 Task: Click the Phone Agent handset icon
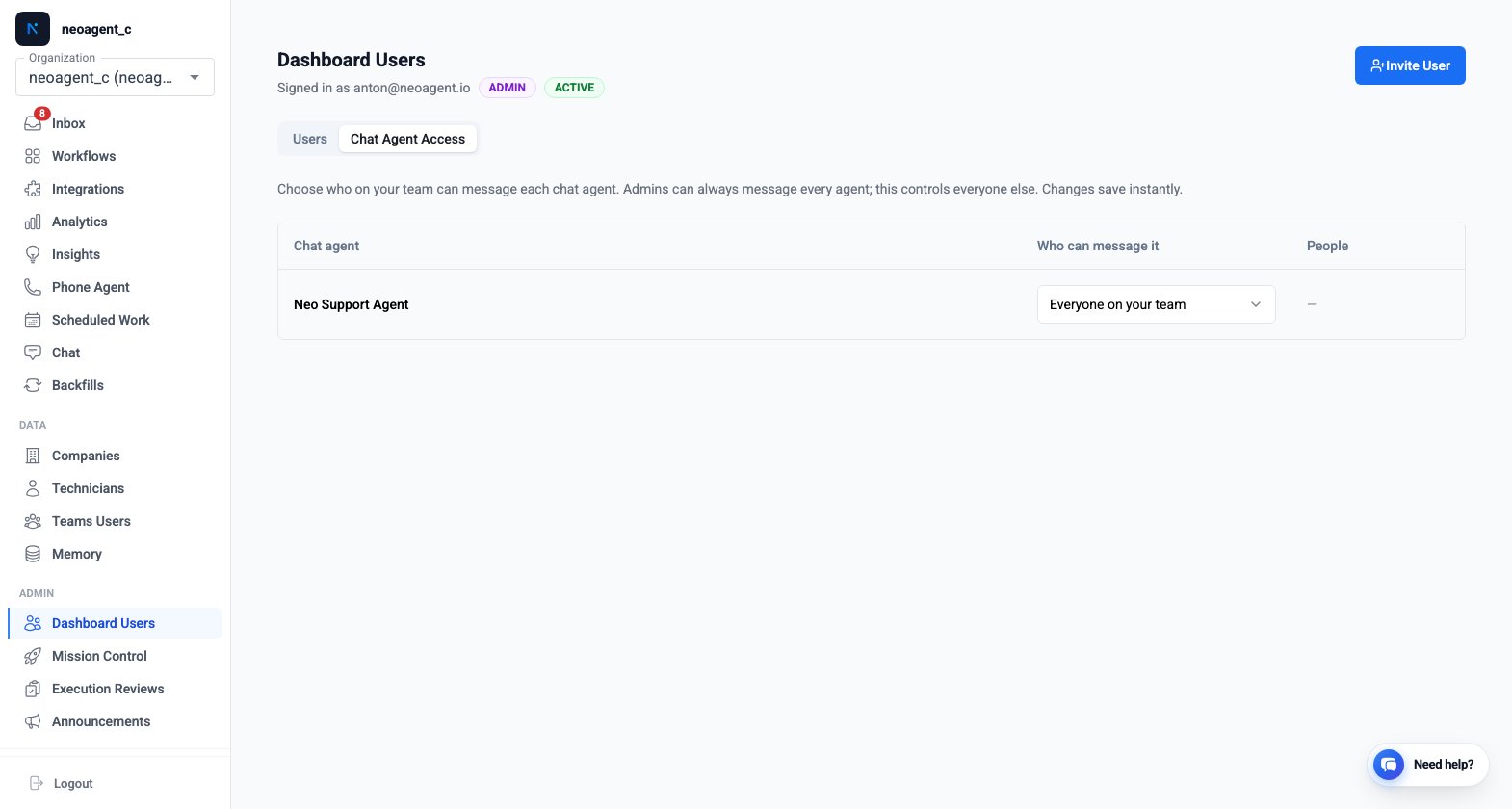(x=33, y=287)
